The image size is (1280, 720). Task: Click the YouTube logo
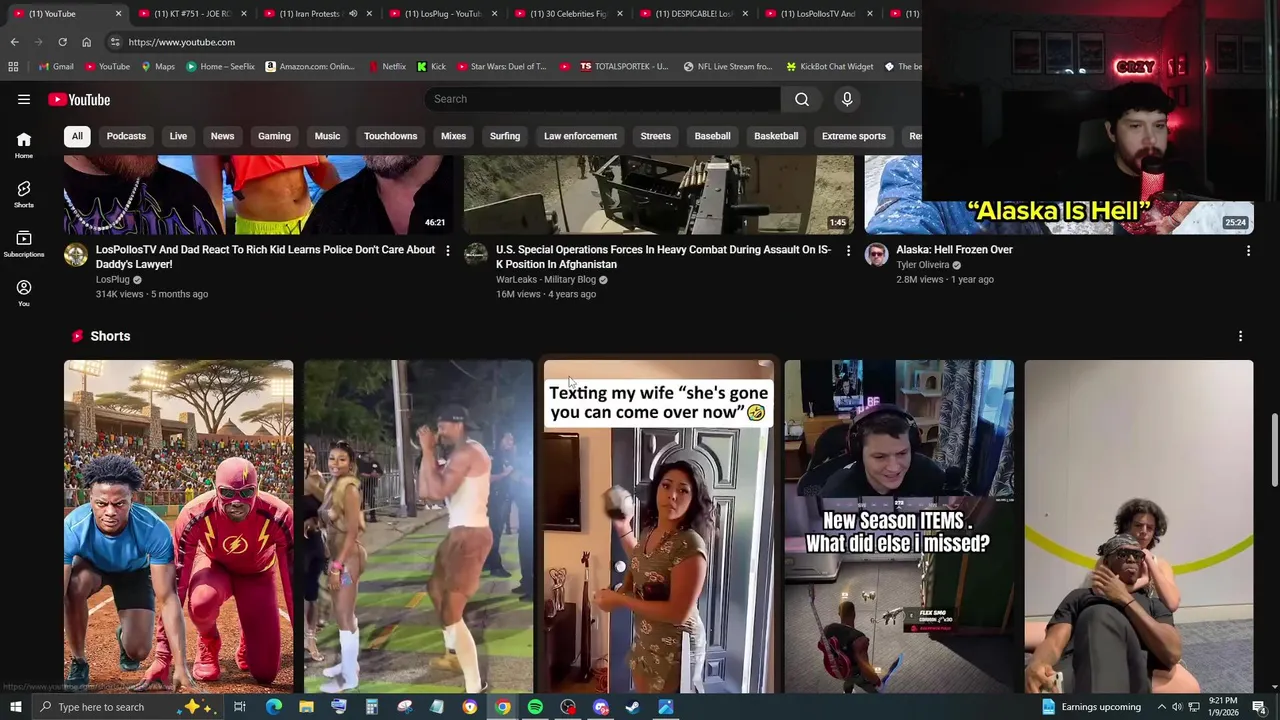point(79,99)
